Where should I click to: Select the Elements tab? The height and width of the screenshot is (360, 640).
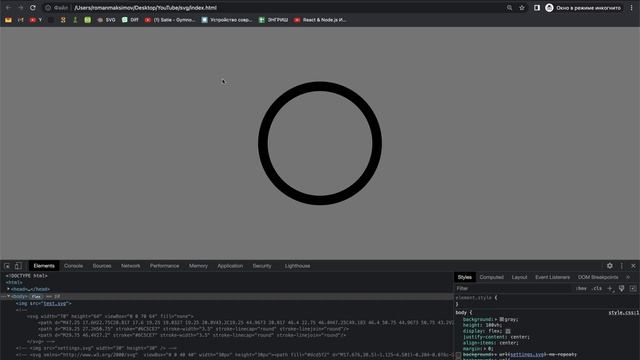click(44, 266)
